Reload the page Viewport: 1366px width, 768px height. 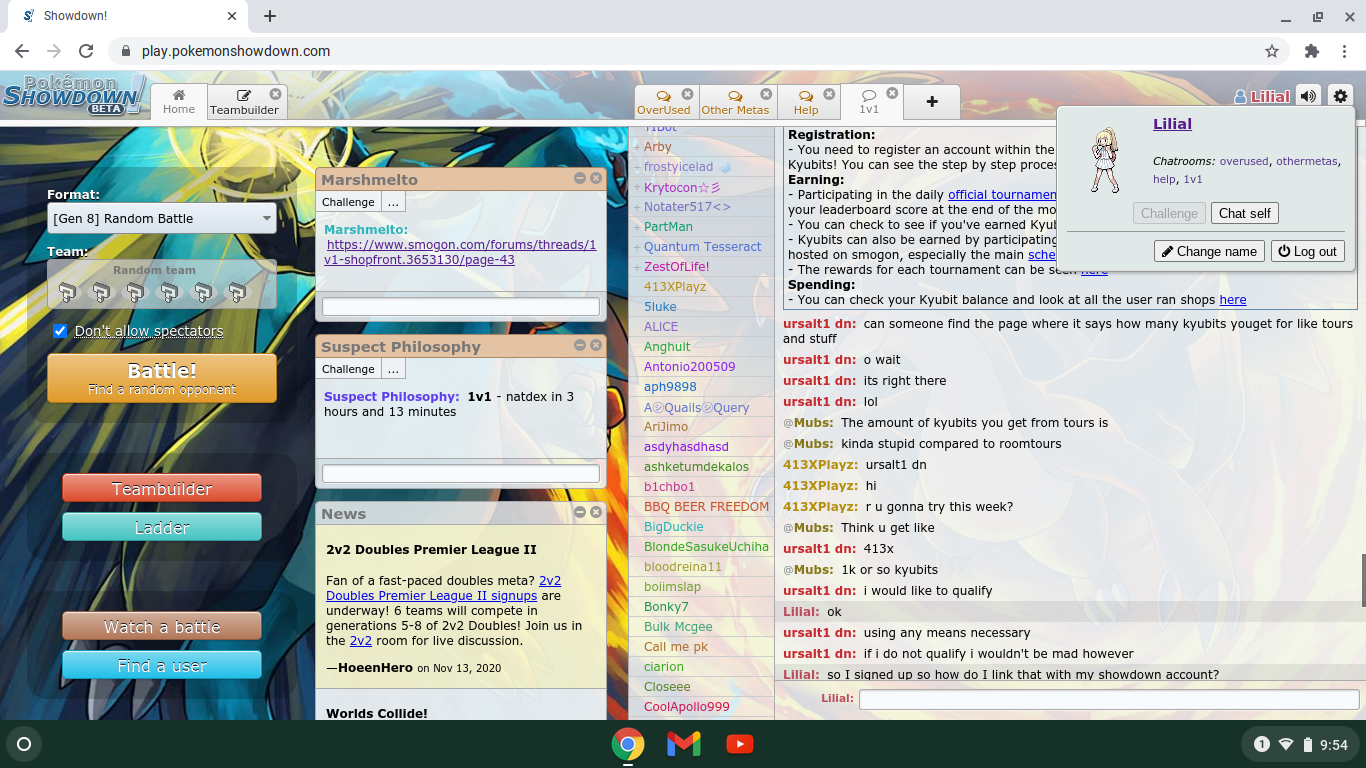(x=86, y=51)
